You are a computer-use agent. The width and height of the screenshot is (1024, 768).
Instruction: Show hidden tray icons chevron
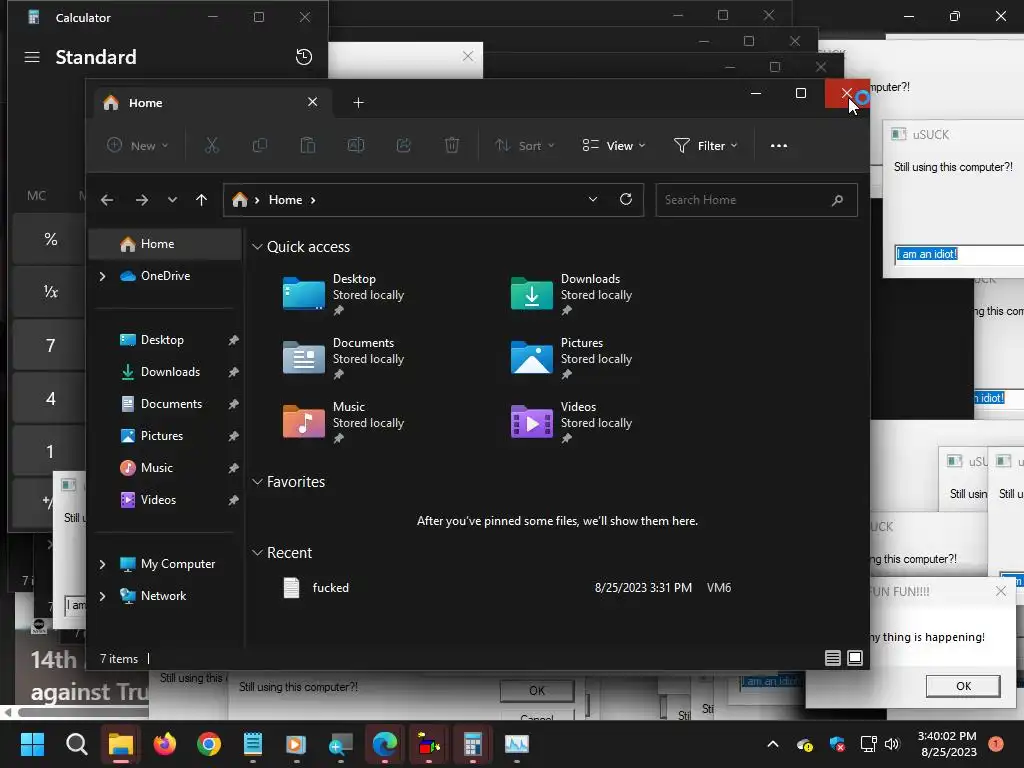[x=773, y=744]
